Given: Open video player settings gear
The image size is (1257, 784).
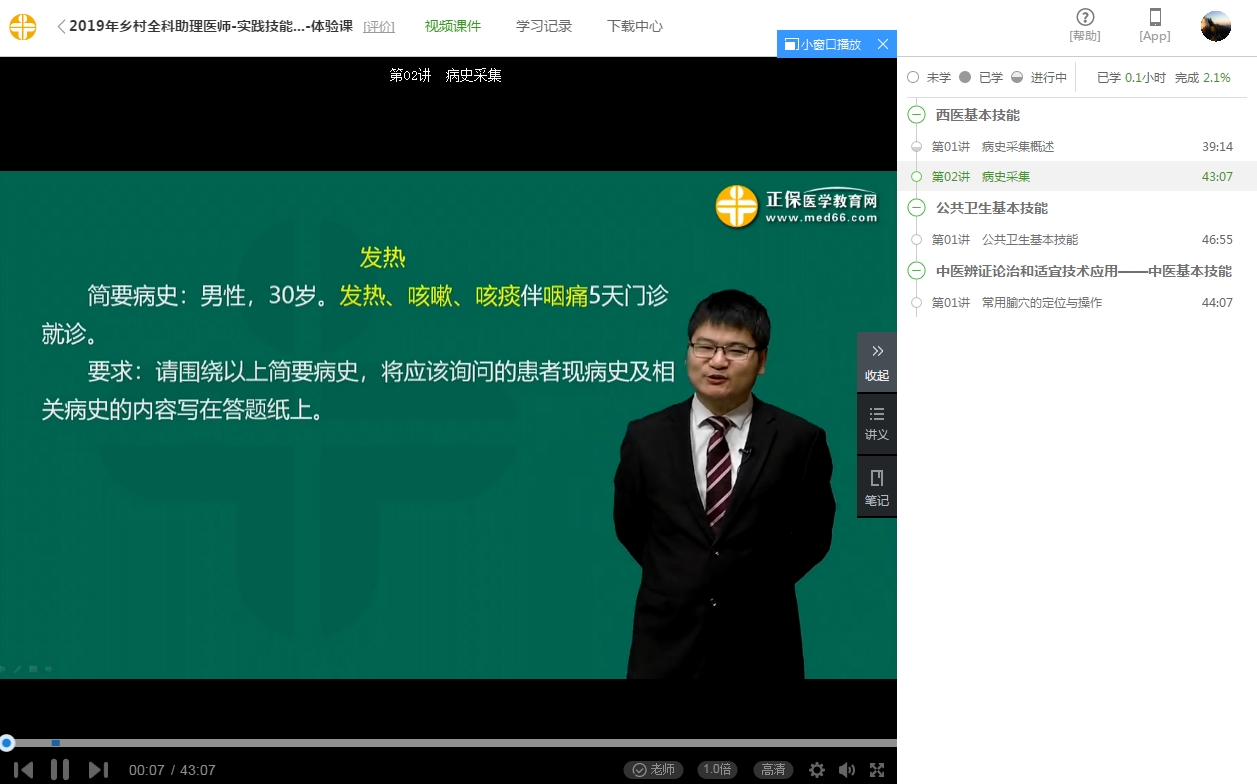Looking at the screenshot, I should click(817, 770).
